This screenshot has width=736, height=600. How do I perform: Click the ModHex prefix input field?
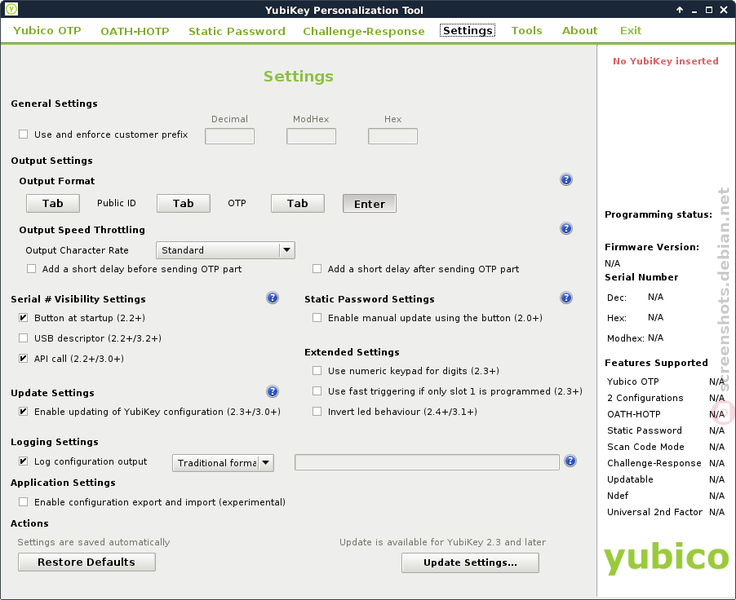point(311,136)
